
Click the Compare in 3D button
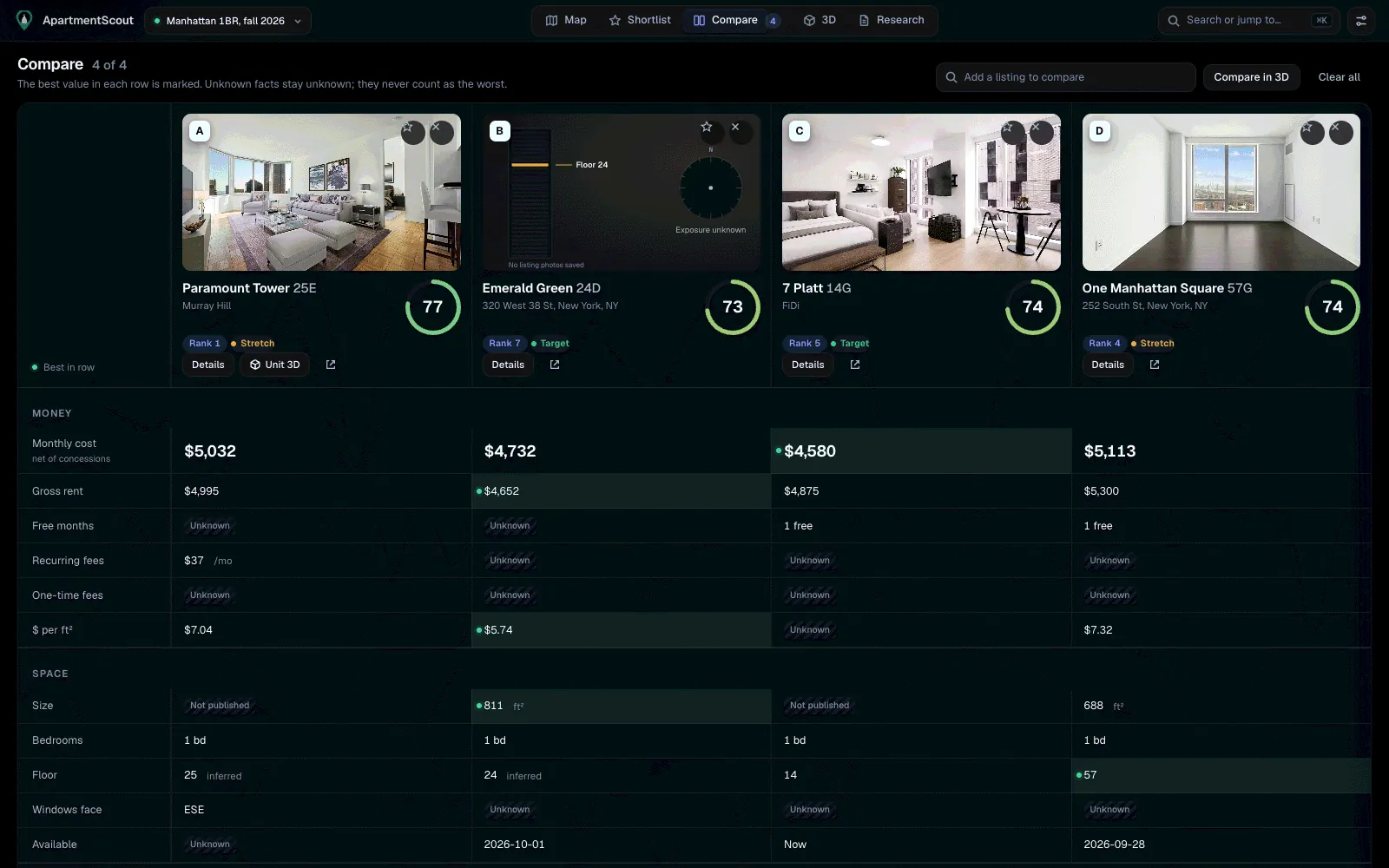[1251, 77]
